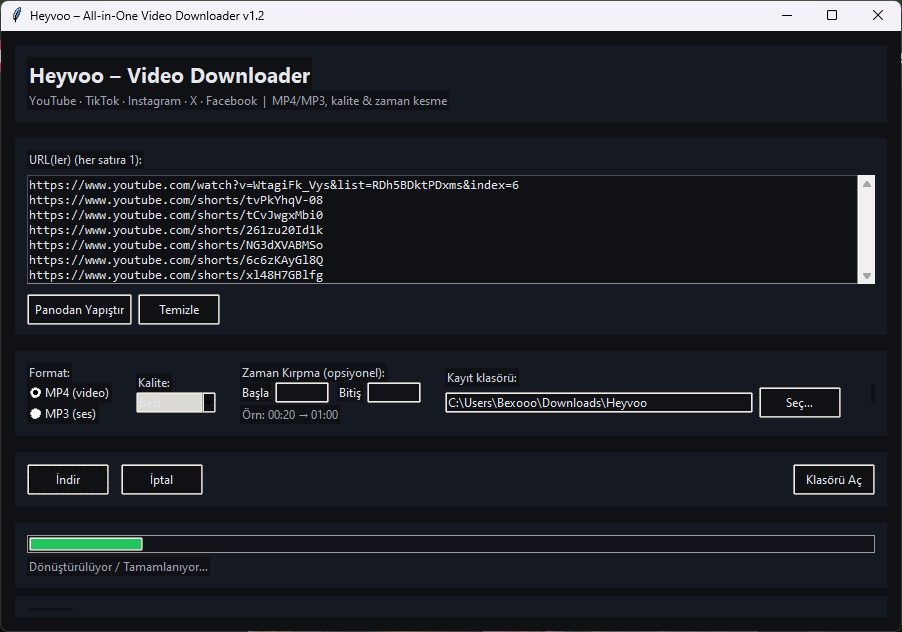The width and height of the screenshot is (902, 632).
Task: Click the URL list scroll up arrow
Action: click(x=866, y=184)
